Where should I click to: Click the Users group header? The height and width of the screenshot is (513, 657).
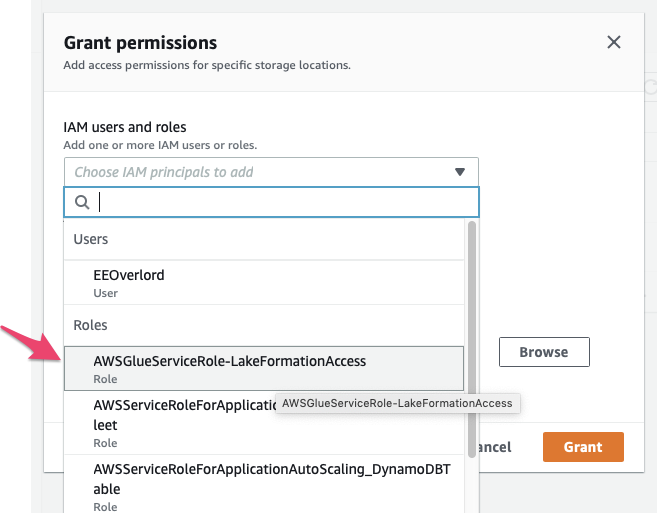pos(91,240)
